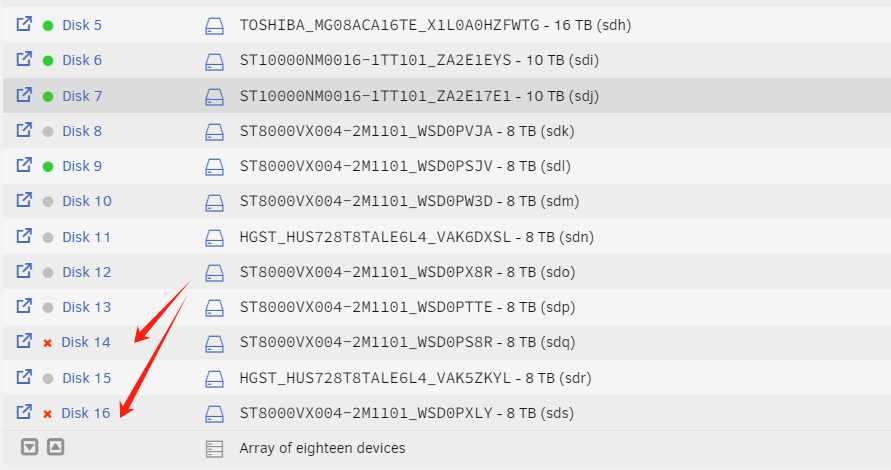Click grey status dot of Disk 13
Viewport: 891px width, 470px height.
coord(48,307)
